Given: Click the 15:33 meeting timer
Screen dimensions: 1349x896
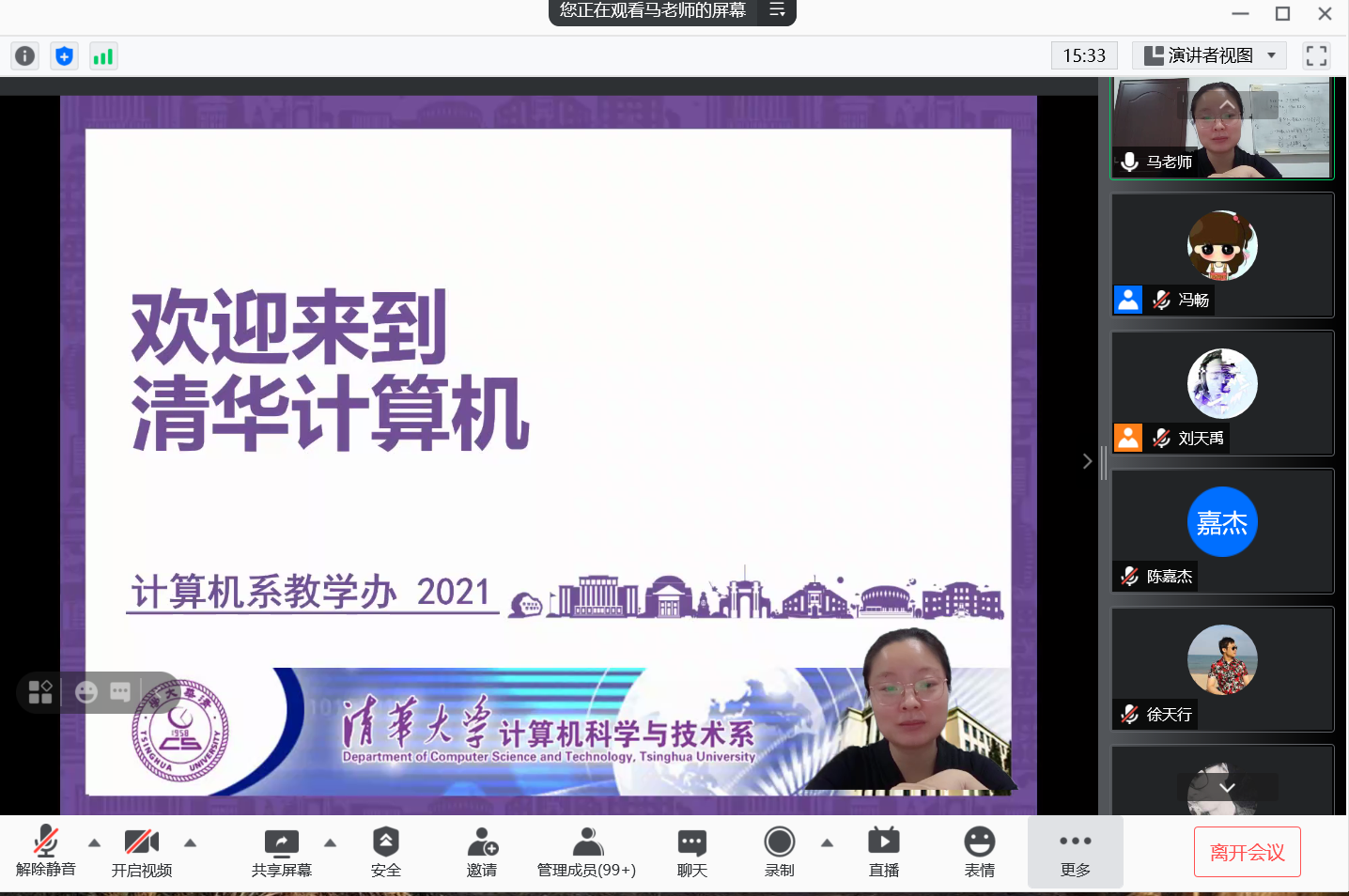Looking at the screenshot, I should click(1084, 55).
